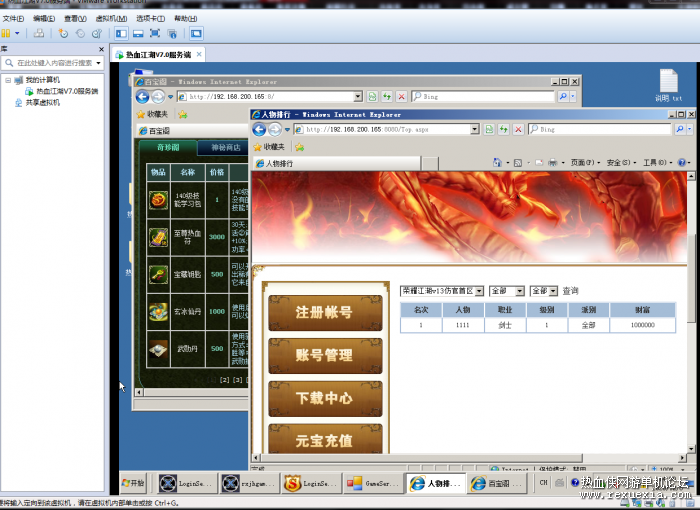
Task: Open the 选项卡(T) menu
Action: coord(150,18)
